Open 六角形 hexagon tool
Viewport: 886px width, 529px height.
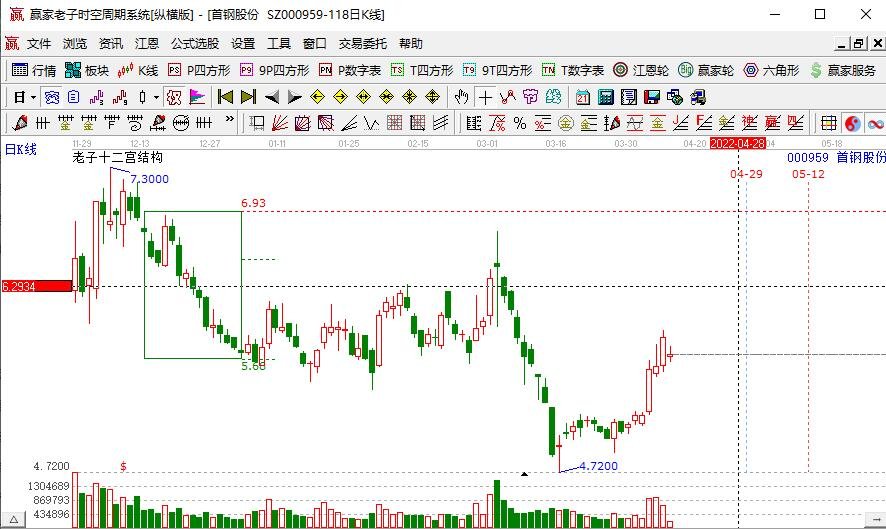pos(771,70)
